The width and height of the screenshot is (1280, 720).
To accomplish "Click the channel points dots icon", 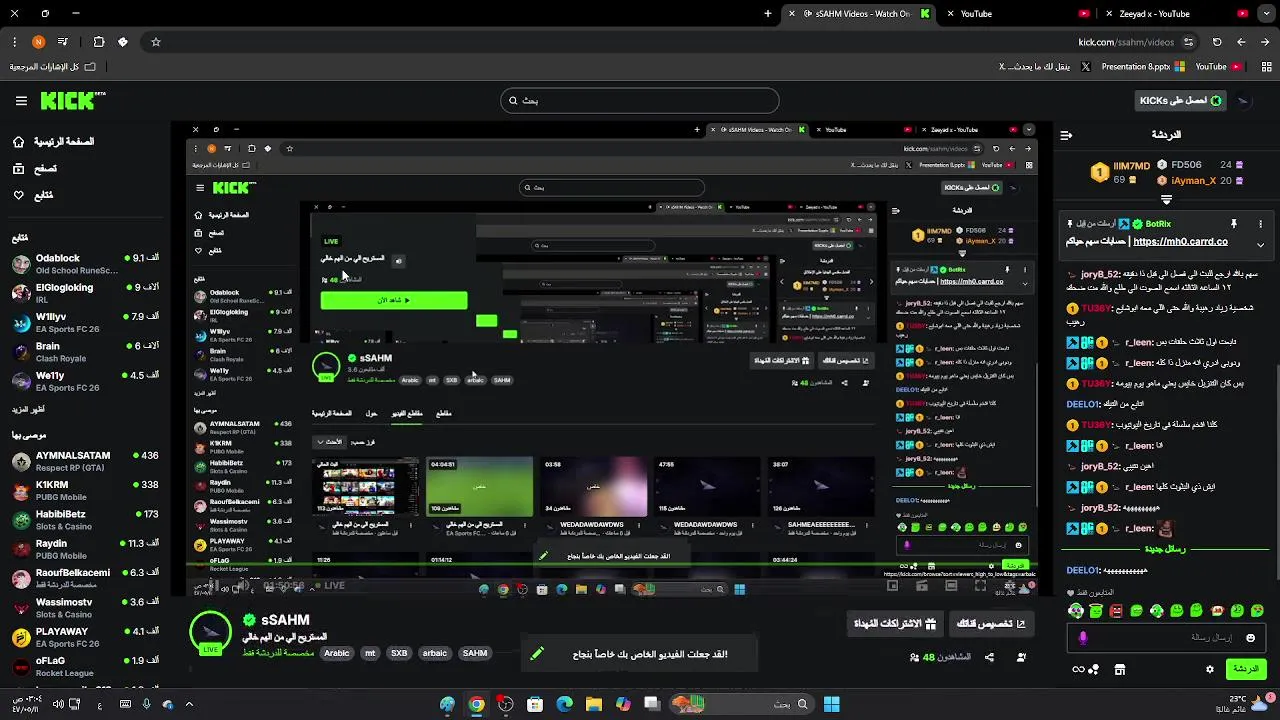I will (x=1094, y=669).
